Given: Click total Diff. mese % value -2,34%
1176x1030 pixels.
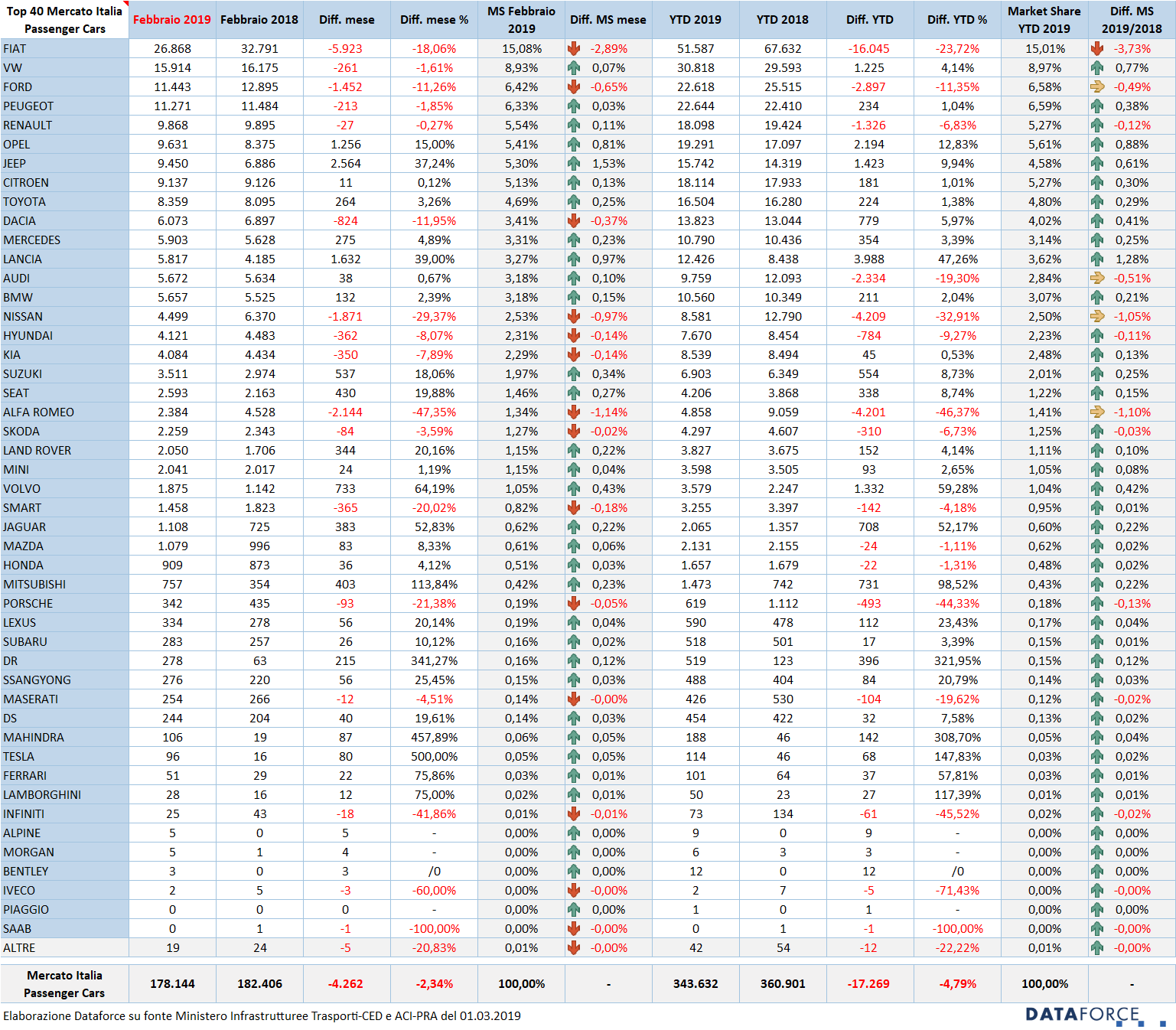Looking at the screenshot, I should click(434, 983).
